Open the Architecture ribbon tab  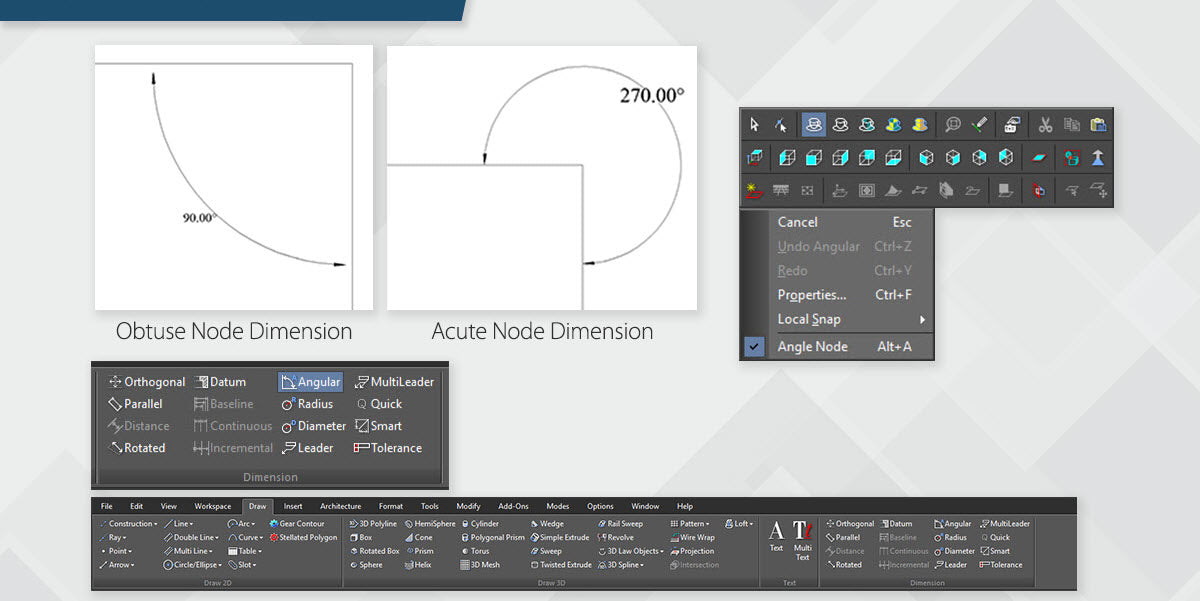pos(340,506)
